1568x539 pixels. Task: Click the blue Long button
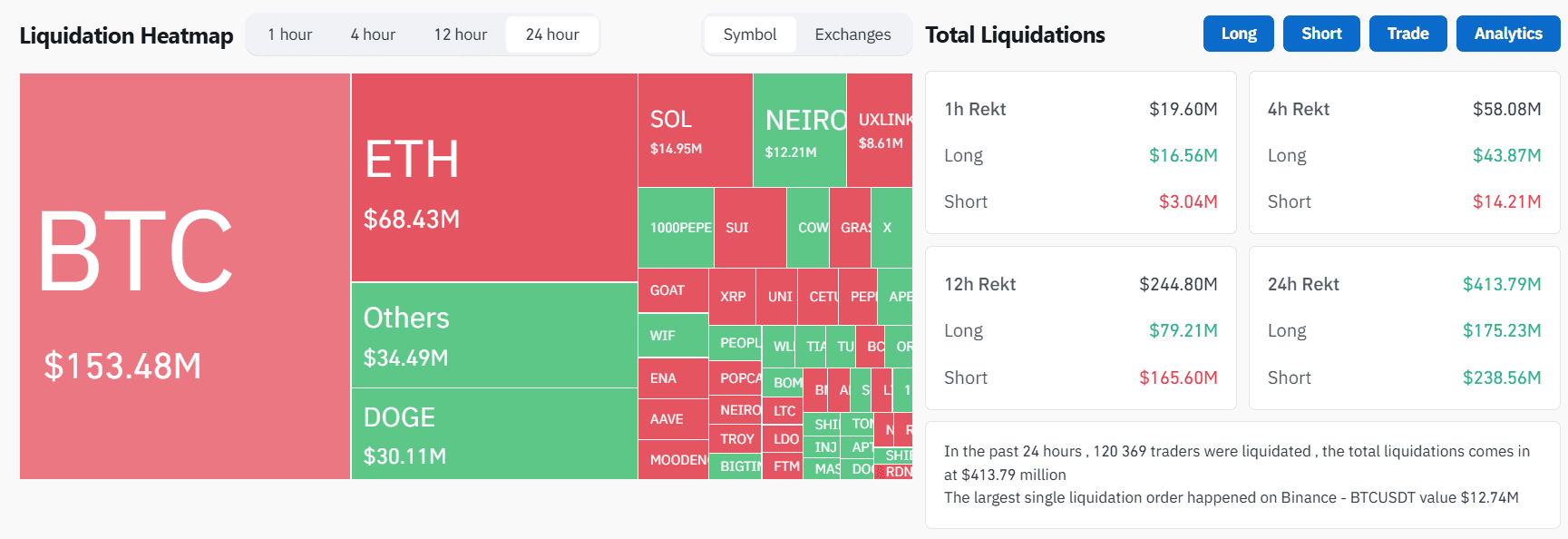1239,34
